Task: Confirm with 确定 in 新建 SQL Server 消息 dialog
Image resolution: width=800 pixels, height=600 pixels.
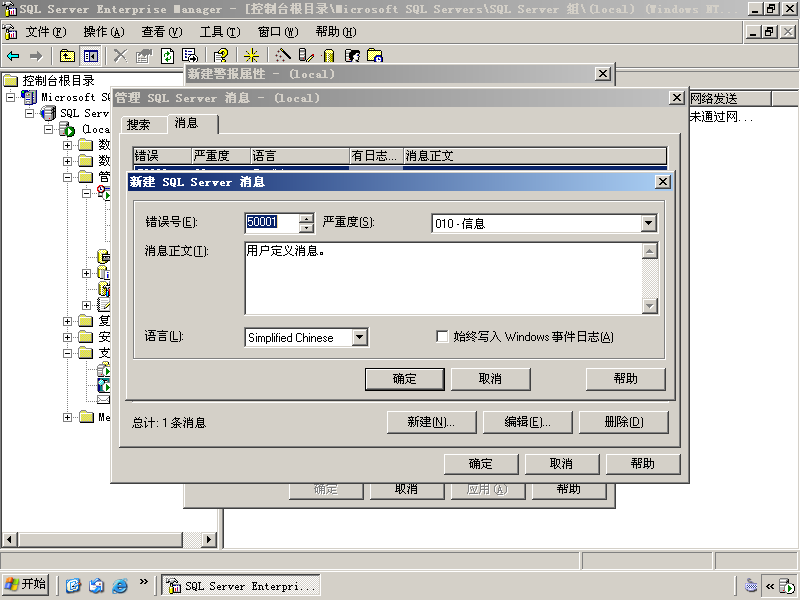Action: click(405, 379)
